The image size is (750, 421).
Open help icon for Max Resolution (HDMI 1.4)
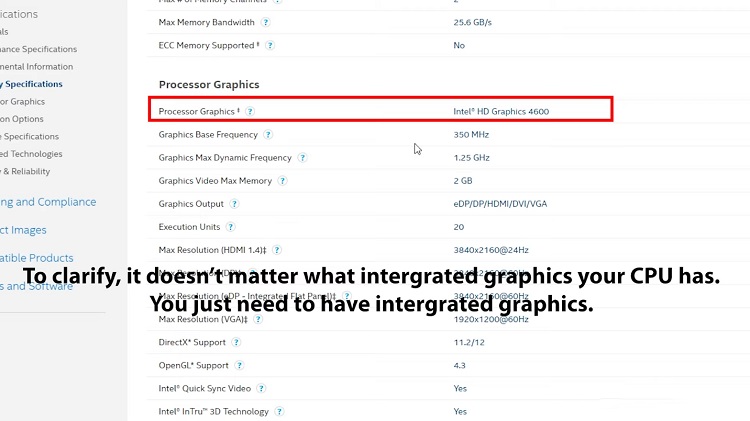coord(276,250)
